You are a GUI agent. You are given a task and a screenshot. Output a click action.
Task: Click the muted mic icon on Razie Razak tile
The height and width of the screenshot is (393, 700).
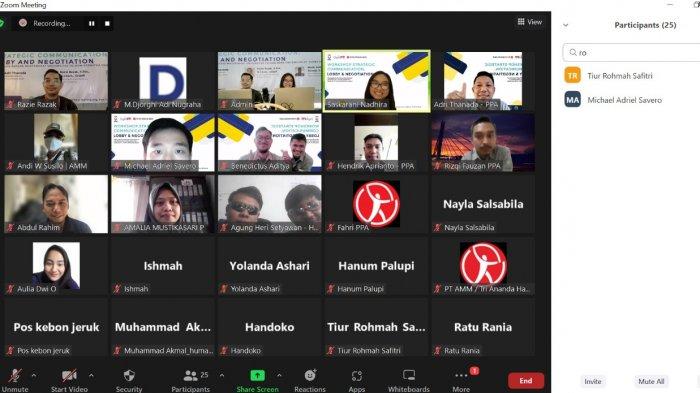tap(10, 105)
